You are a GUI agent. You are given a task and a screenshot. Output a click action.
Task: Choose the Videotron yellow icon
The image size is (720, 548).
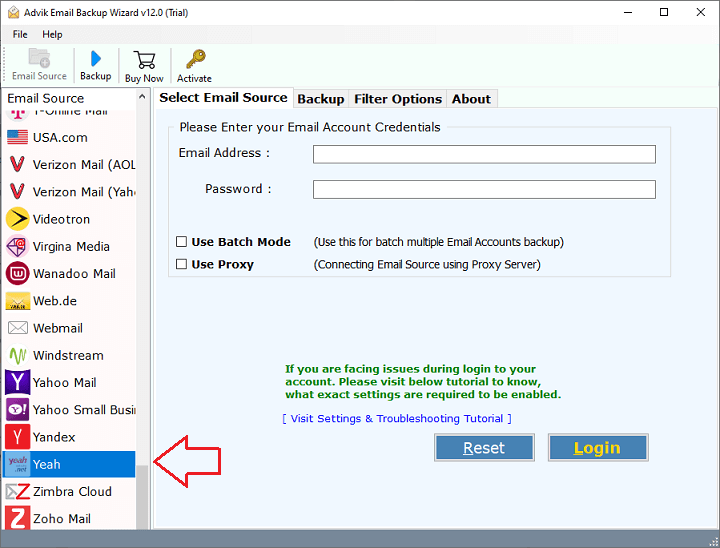(x=17, y=219)
